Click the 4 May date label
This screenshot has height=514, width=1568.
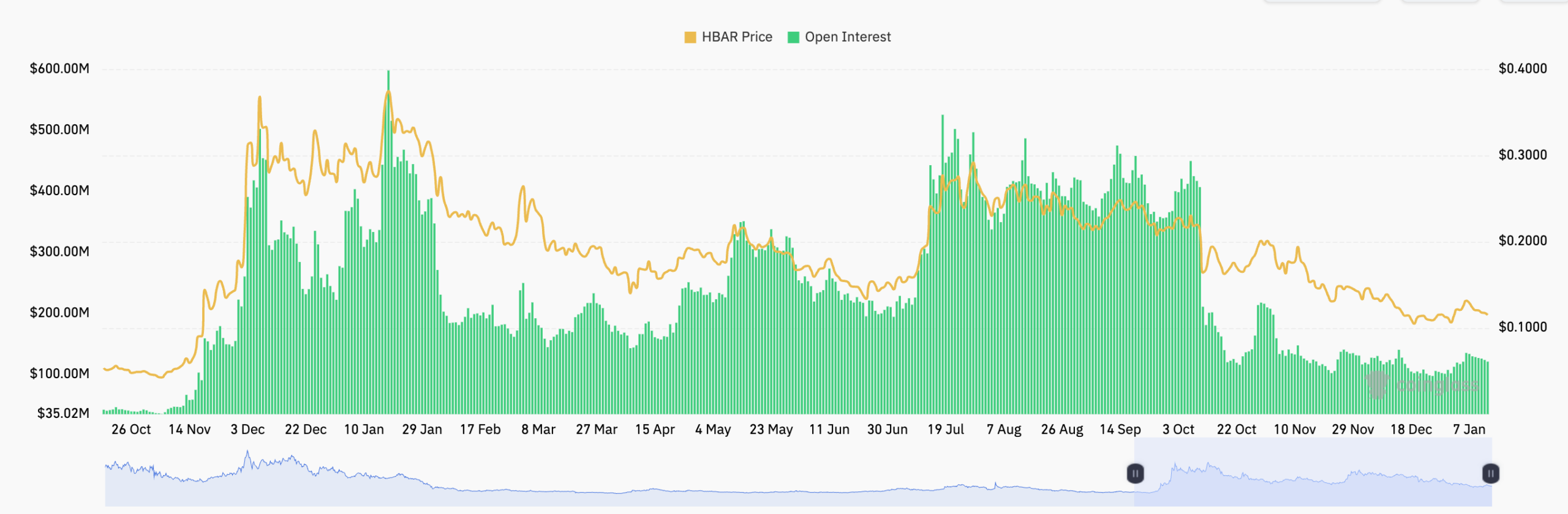click(x=713, y=430)
